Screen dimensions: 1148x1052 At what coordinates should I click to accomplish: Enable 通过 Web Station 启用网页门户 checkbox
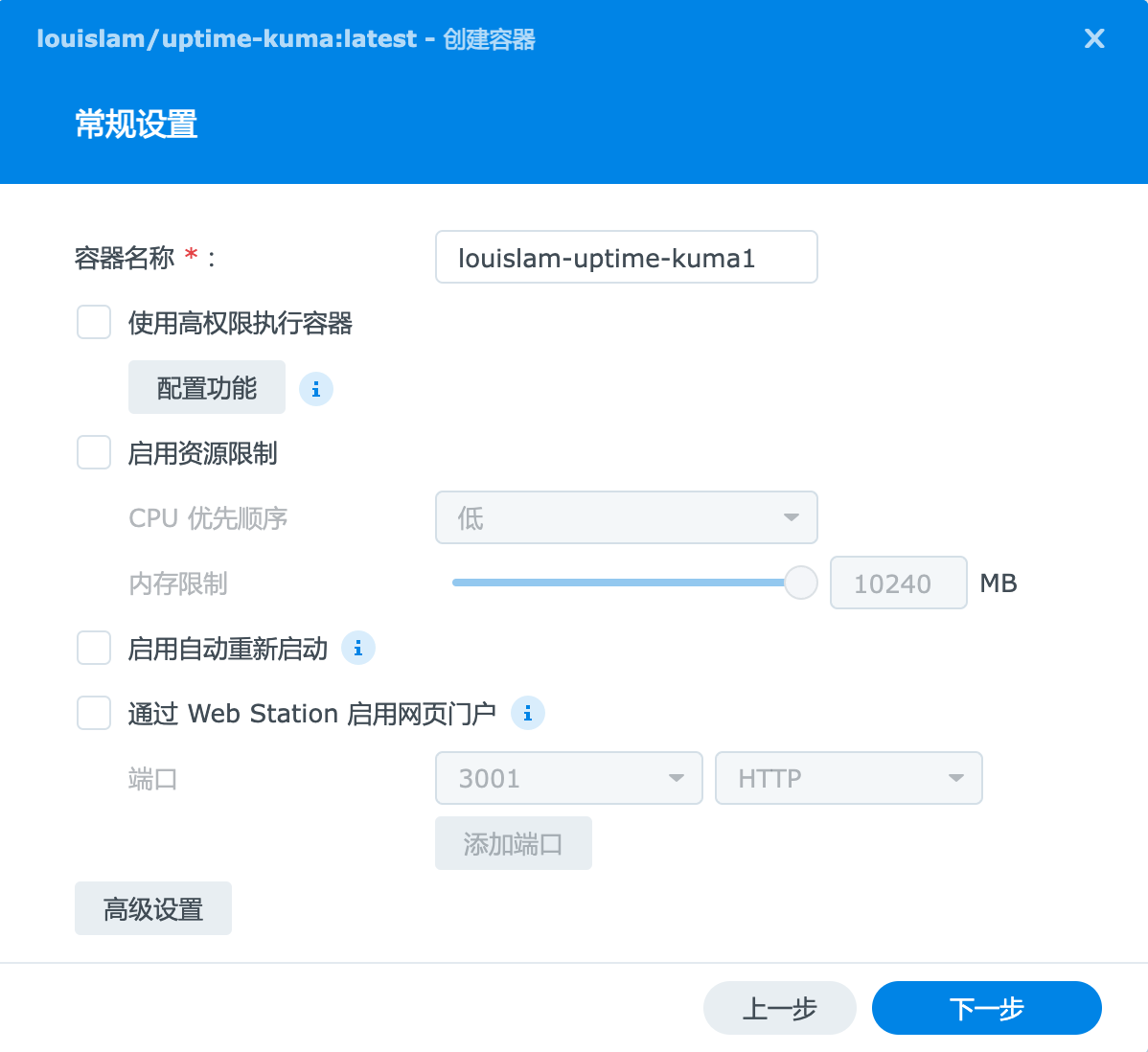point(94,713)
